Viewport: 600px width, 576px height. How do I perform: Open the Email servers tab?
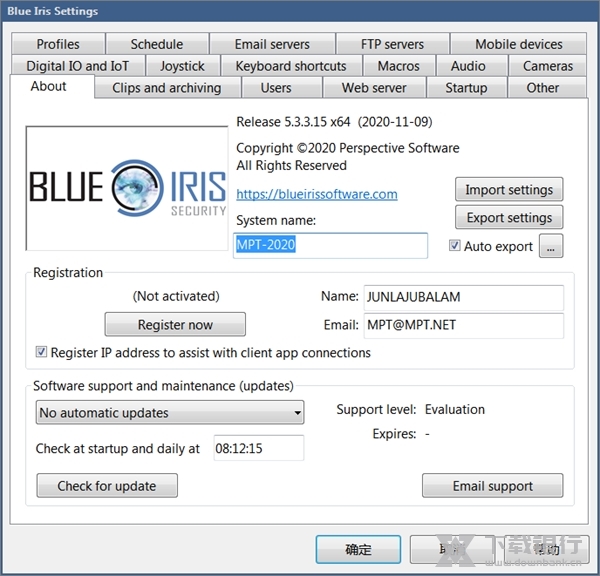click(x=272, y=44)
